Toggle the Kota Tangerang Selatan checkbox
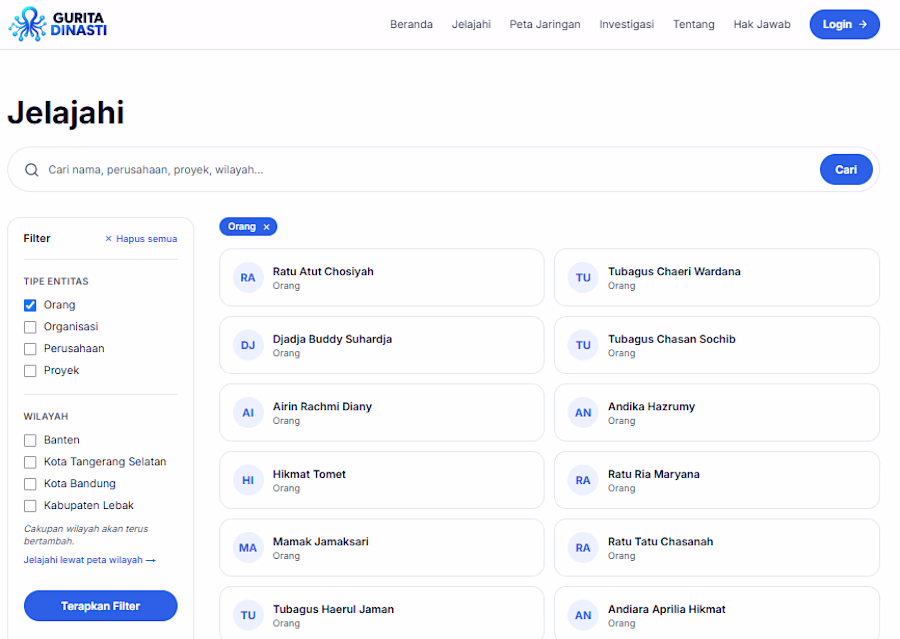 [x=30, y=462]
